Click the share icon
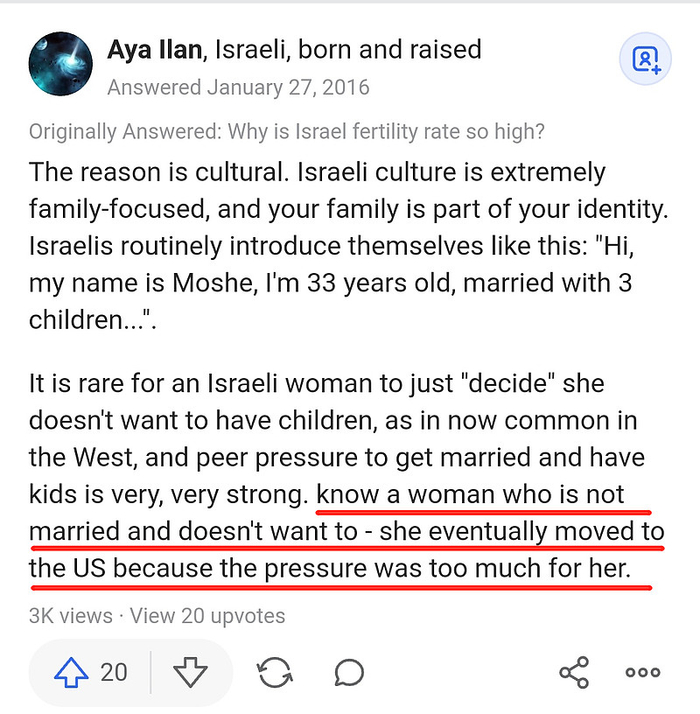 [574, 672]
